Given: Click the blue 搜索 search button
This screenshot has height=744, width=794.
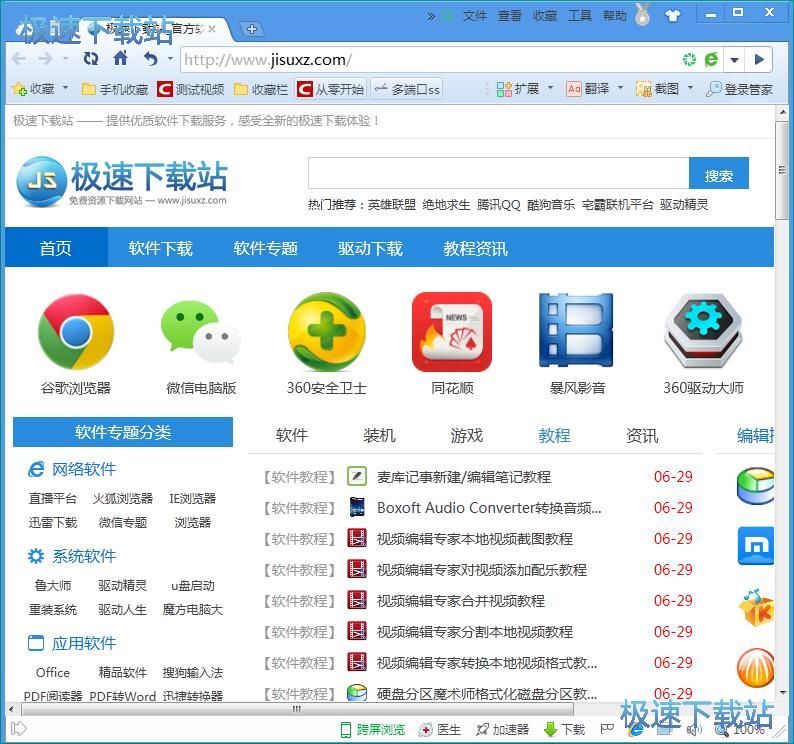Looking at the screenshot, I should [x=719, y=173].
